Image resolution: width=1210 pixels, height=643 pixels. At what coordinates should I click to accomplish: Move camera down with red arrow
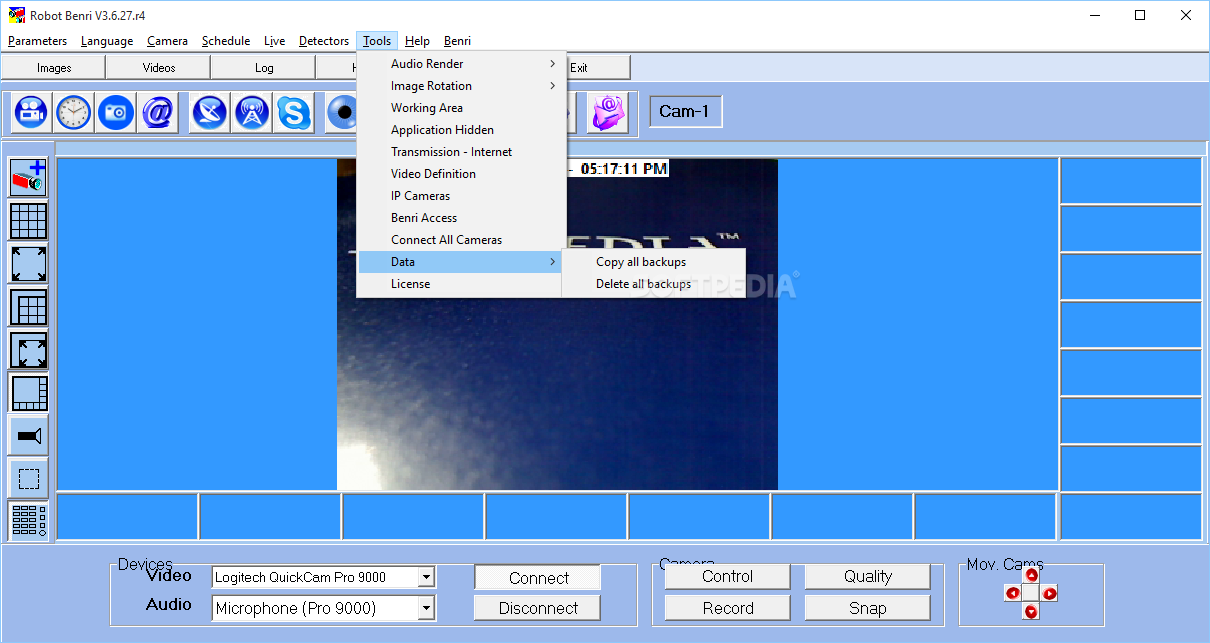coord(1031,611)
